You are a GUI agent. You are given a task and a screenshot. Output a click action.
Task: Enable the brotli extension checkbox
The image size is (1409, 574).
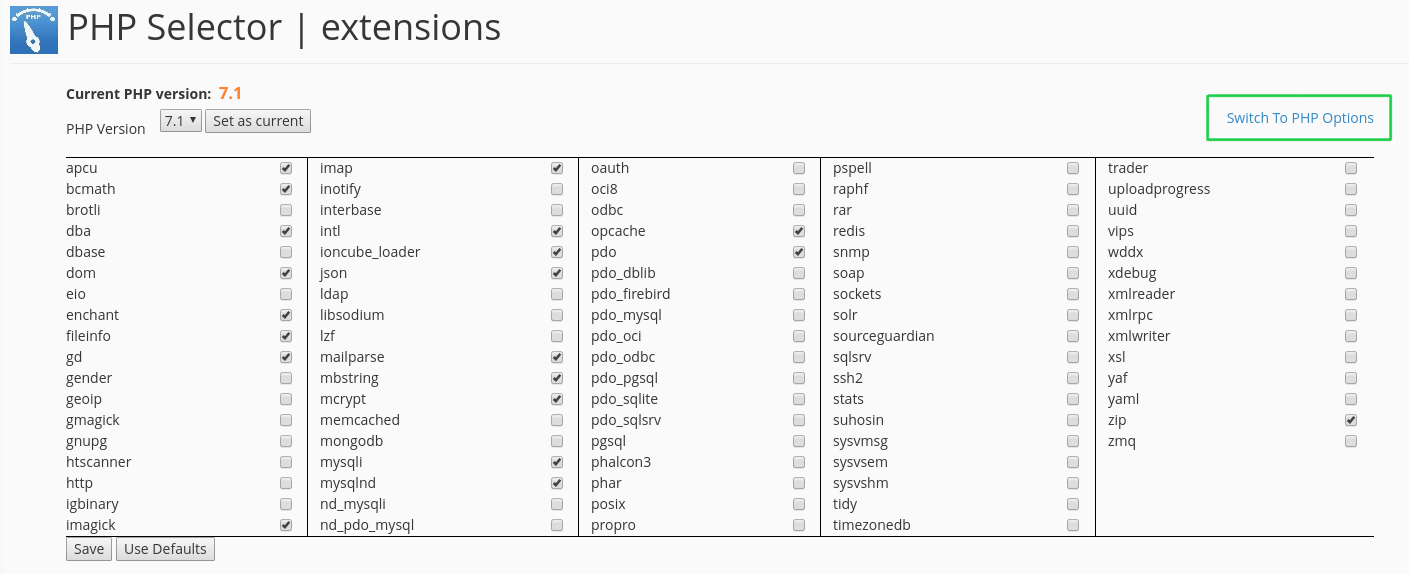pyautogui.click(x=286, y=210)
